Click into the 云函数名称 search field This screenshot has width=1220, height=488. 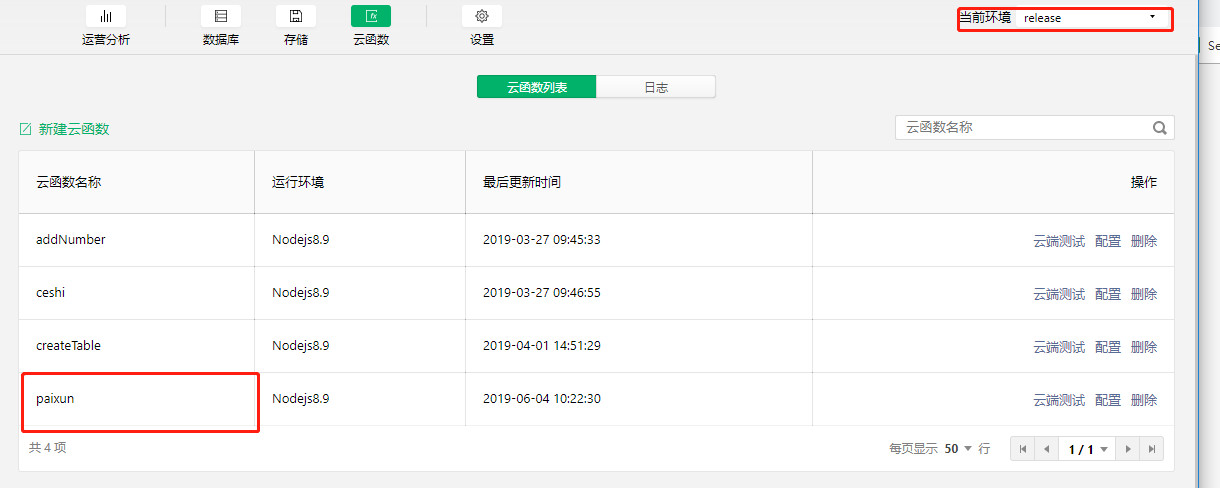pos(1022,128)
